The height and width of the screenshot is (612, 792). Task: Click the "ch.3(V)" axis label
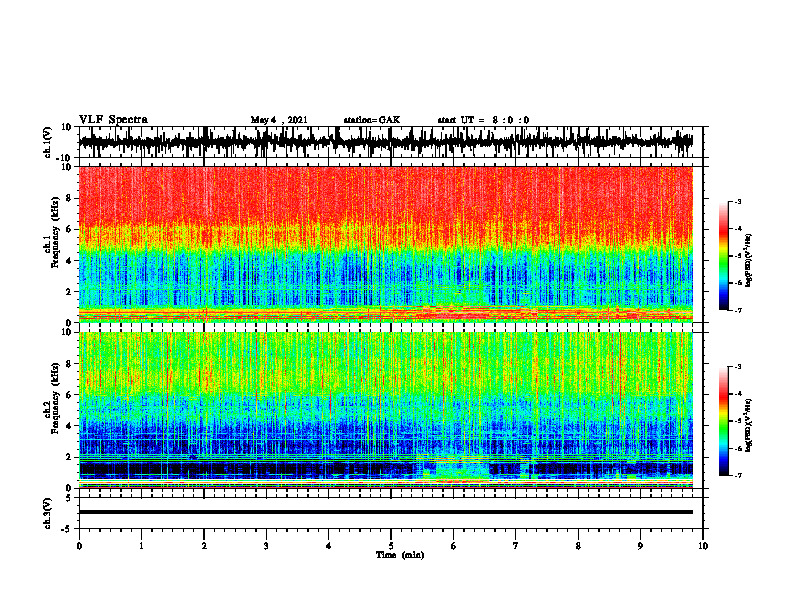[48, 513]
